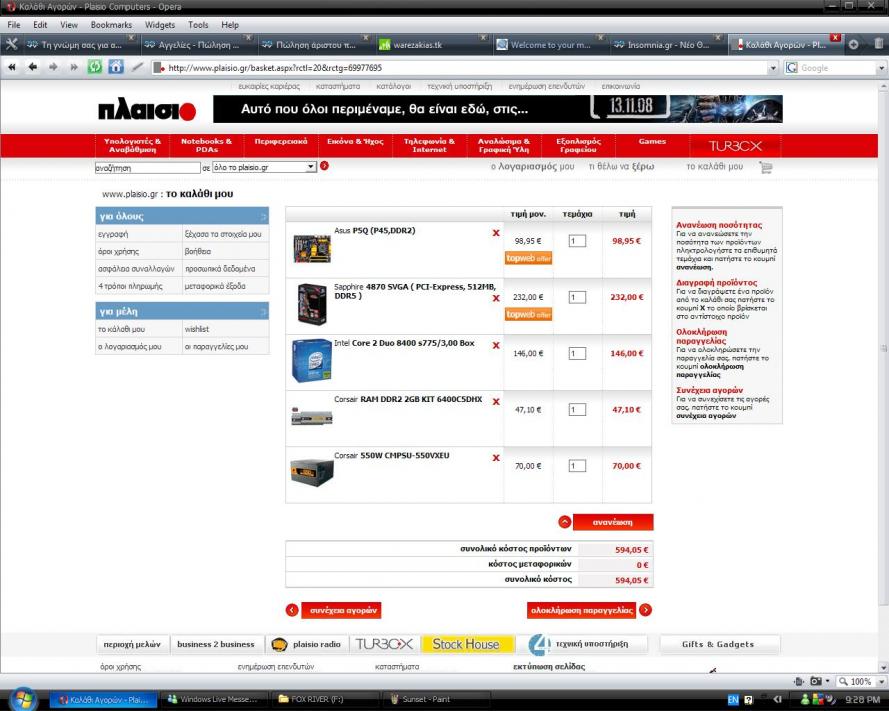This screenshot has width=889, height=711.
Task: Click the page vertical scrollbar down arrow
Action: (x=883, y=668)
